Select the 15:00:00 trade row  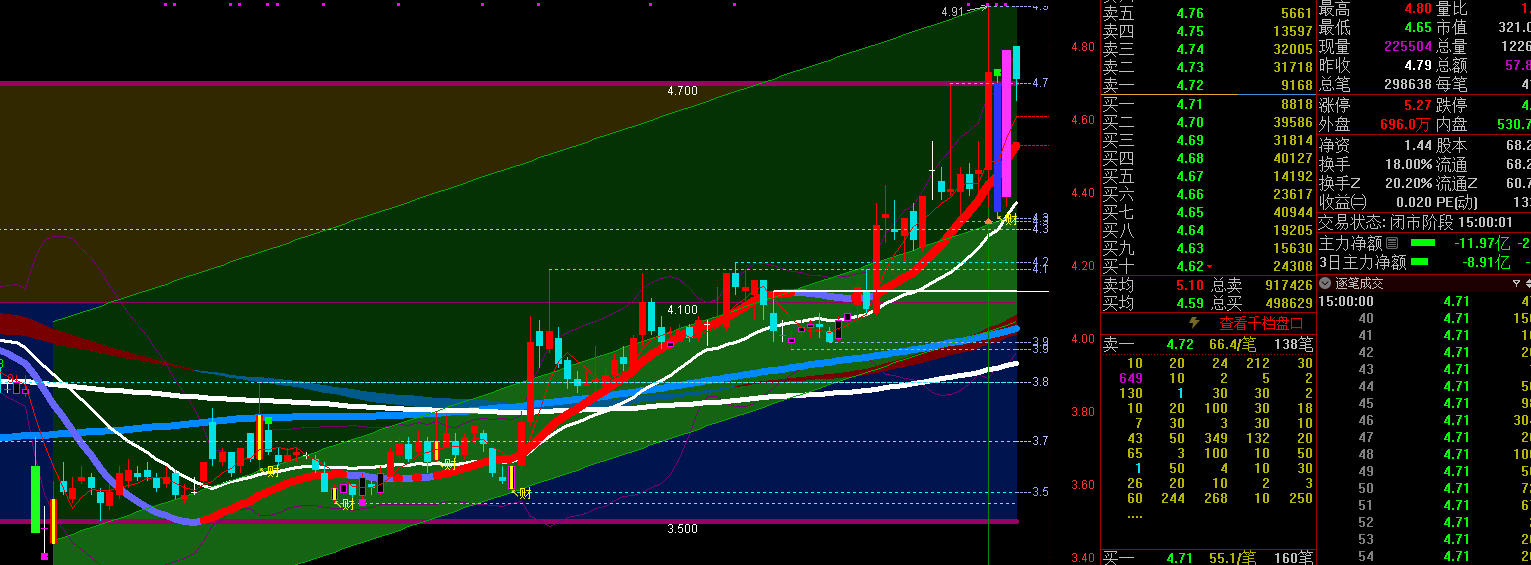click(x=1424, y=301)
